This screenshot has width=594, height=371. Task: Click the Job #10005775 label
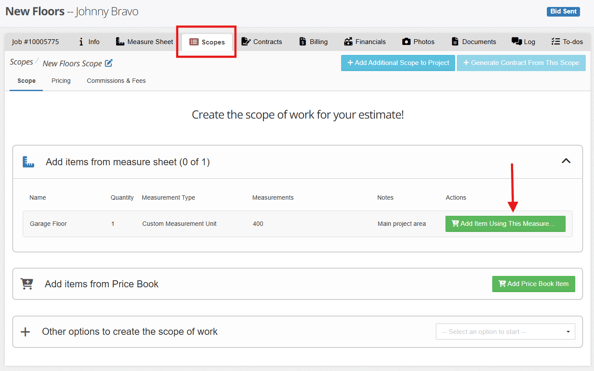[x=35, y=42]
